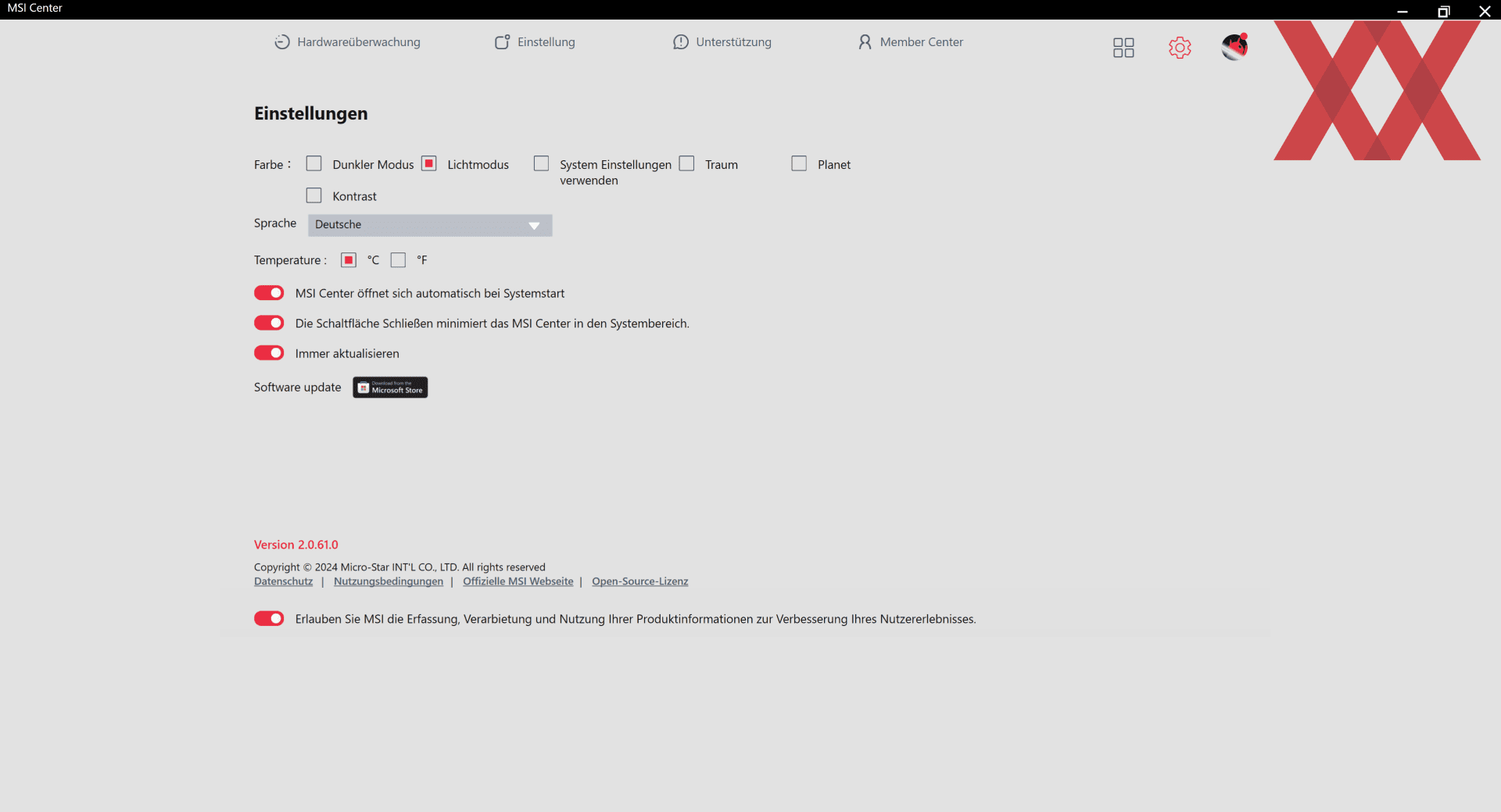The height and width of the screenshot is (812, 1501).
Task: Toggle auto-open at Systemstart switch
Action: pyautogui.click(x=269, y=292)
